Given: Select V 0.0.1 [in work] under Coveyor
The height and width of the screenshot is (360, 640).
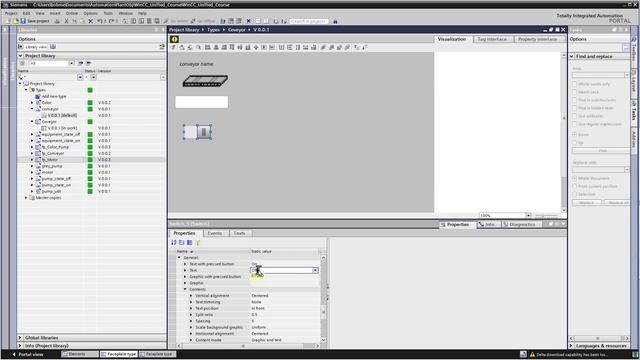Looking at the screenshot, I should pyautogui.click(x=62, y=128).
